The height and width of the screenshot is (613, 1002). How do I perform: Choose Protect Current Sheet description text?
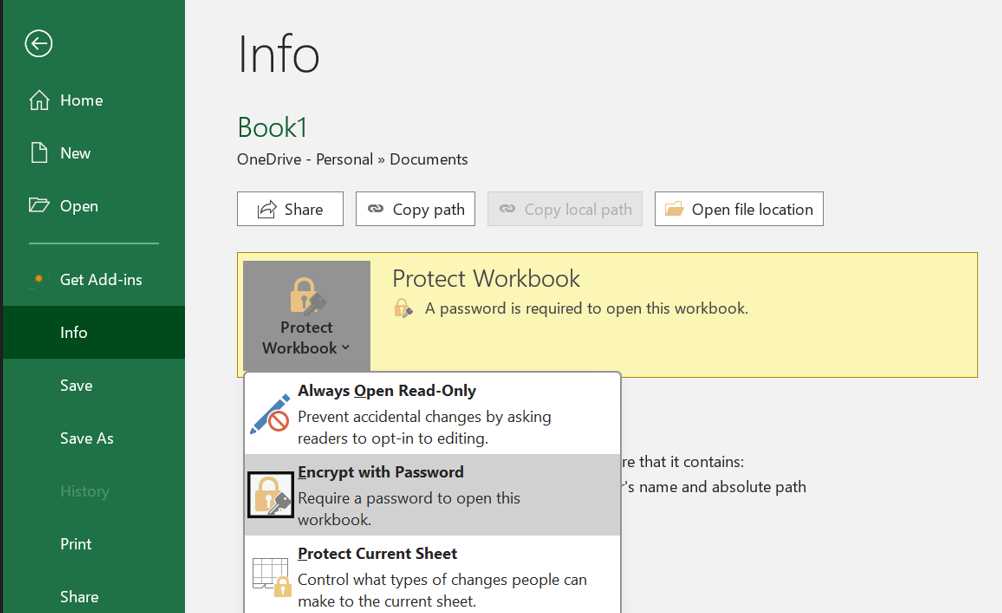442,589
